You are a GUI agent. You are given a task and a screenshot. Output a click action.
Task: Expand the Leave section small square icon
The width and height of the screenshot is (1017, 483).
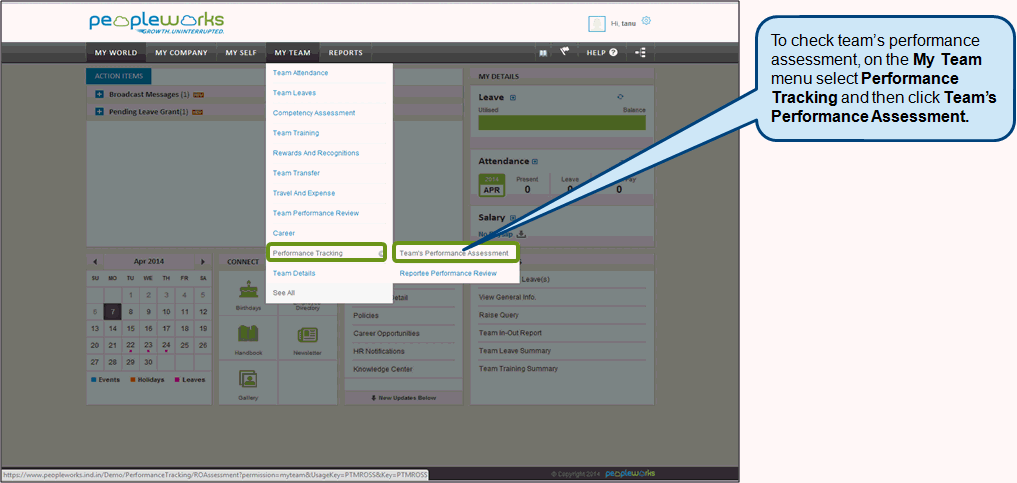tap(512, 98)
